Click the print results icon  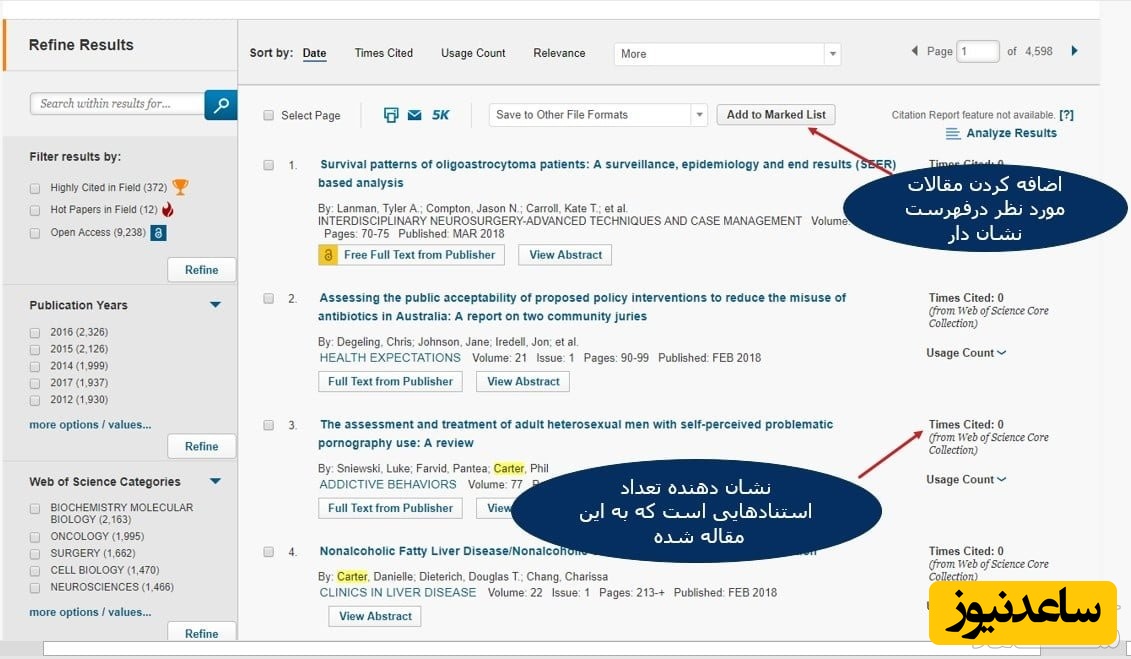tap(391, 115)
